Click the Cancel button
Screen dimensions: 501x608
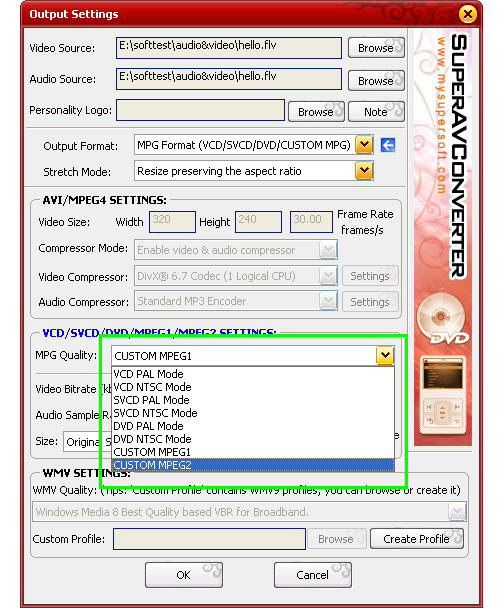313,575
